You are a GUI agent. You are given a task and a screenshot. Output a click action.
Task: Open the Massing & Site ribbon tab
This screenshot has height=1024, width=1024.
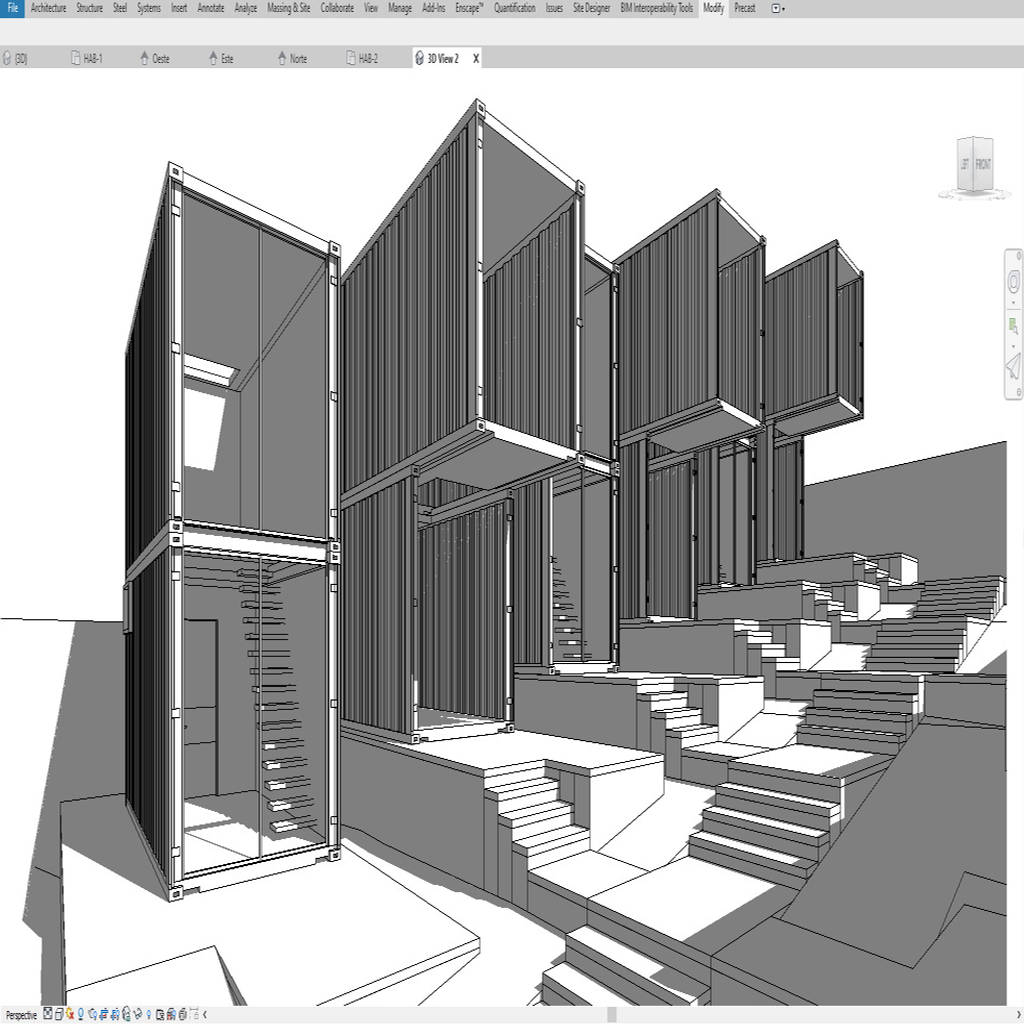point(288,8)
